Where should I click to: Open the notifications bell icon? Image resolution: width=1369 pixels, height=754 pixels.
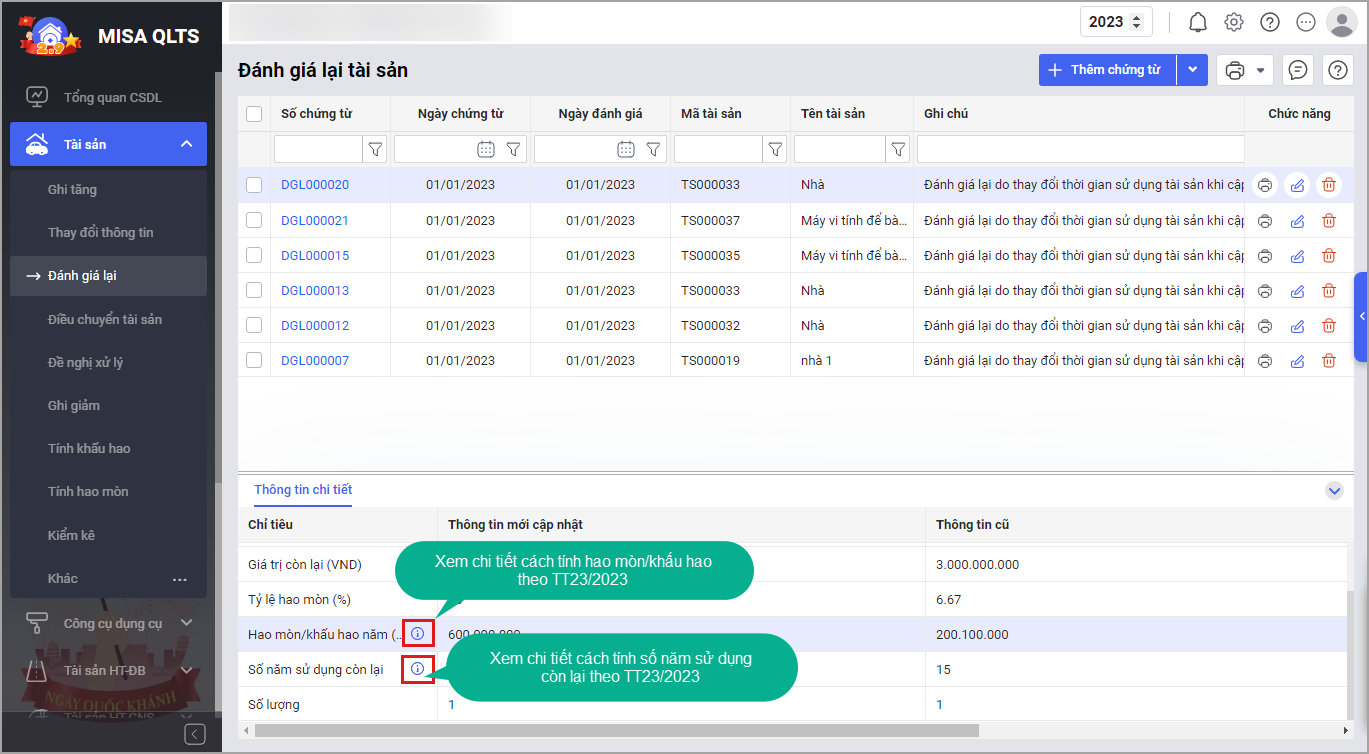pos(1197,22)
